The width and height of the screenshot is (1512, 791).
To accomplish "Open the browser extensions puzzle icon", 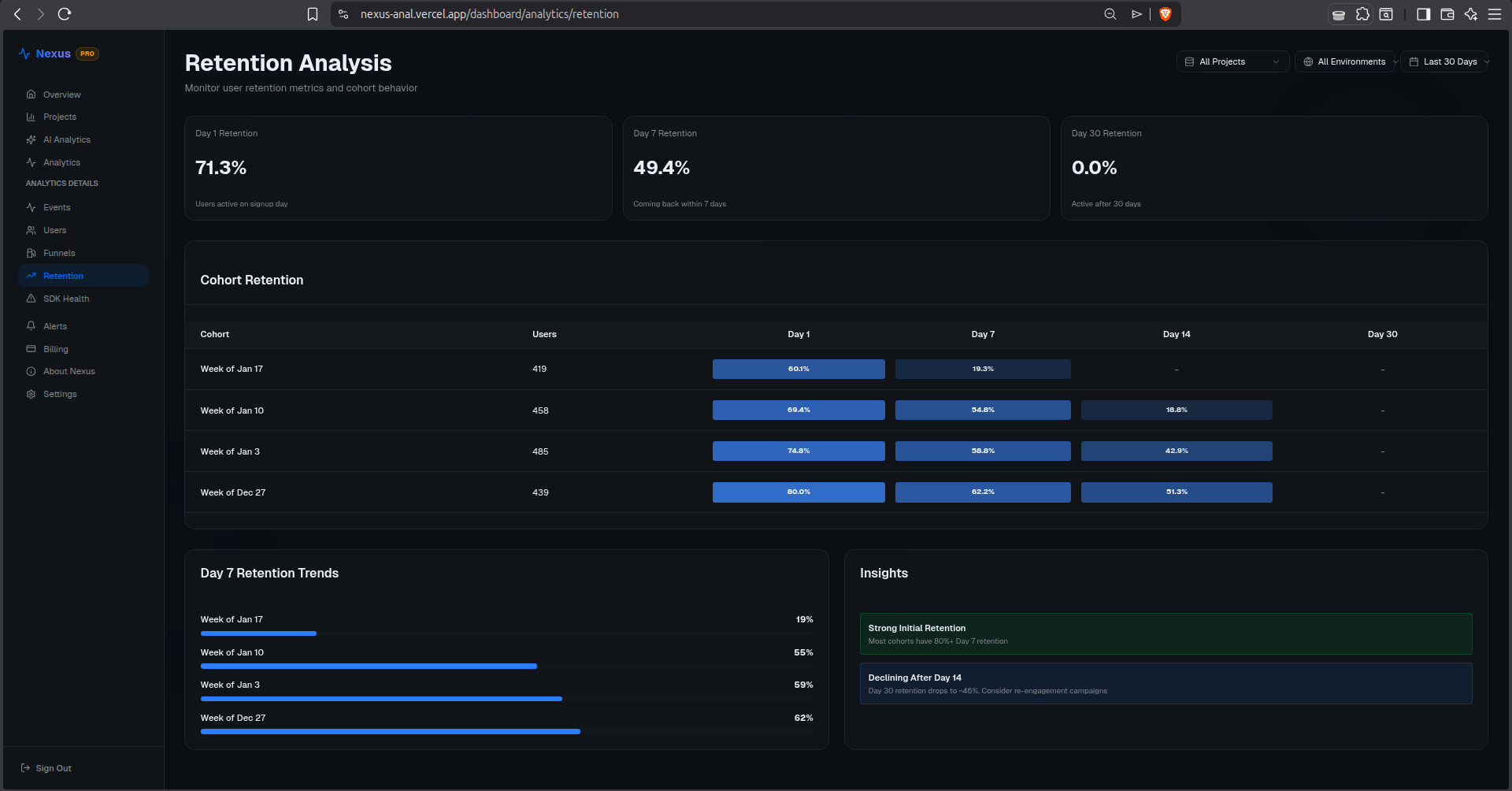I will [1362, 14].
